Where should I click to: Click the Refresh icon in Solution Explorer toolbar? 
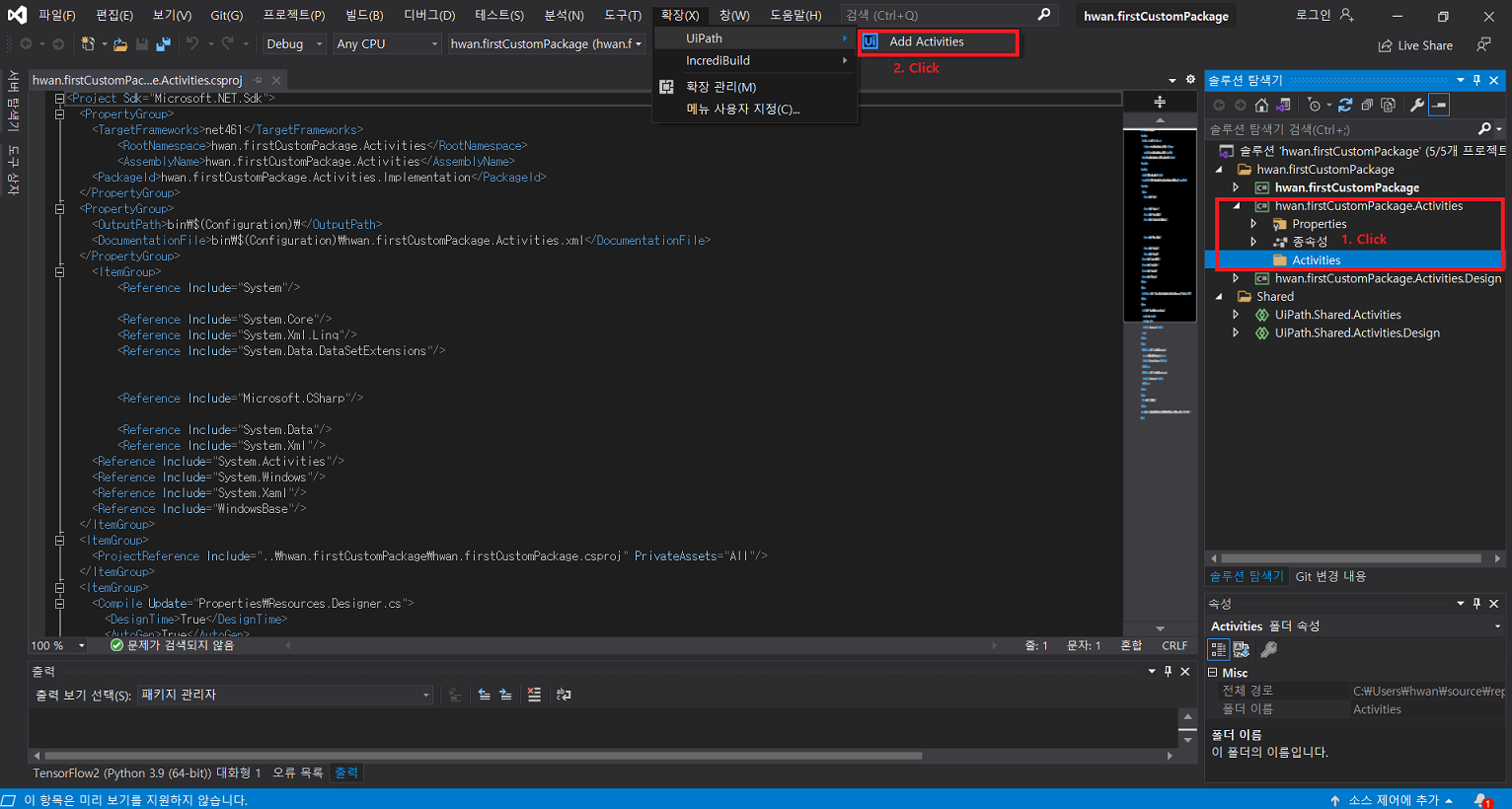1346,105
